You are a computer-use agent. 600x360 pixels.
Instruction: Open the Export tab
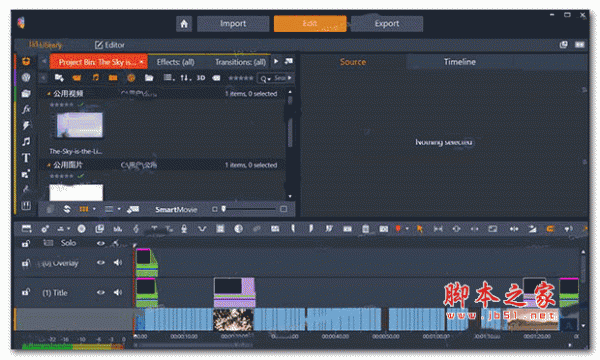(387, 24)
